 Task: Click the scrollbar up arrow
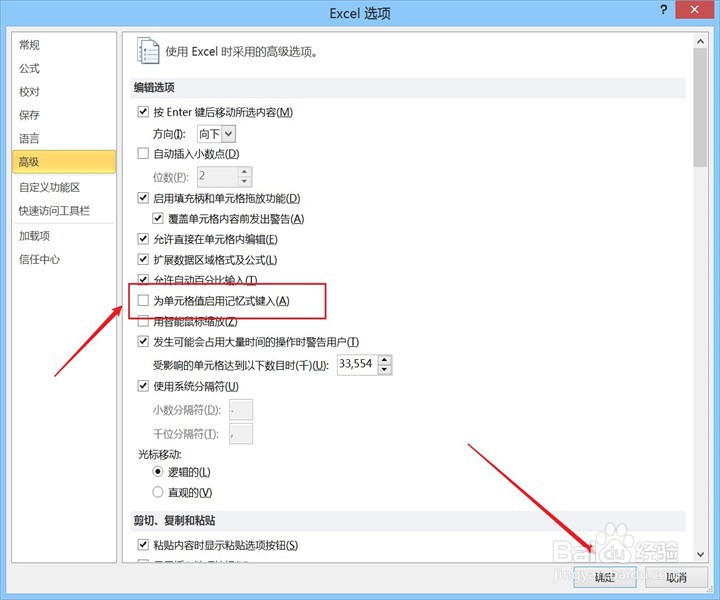point(700,42)
